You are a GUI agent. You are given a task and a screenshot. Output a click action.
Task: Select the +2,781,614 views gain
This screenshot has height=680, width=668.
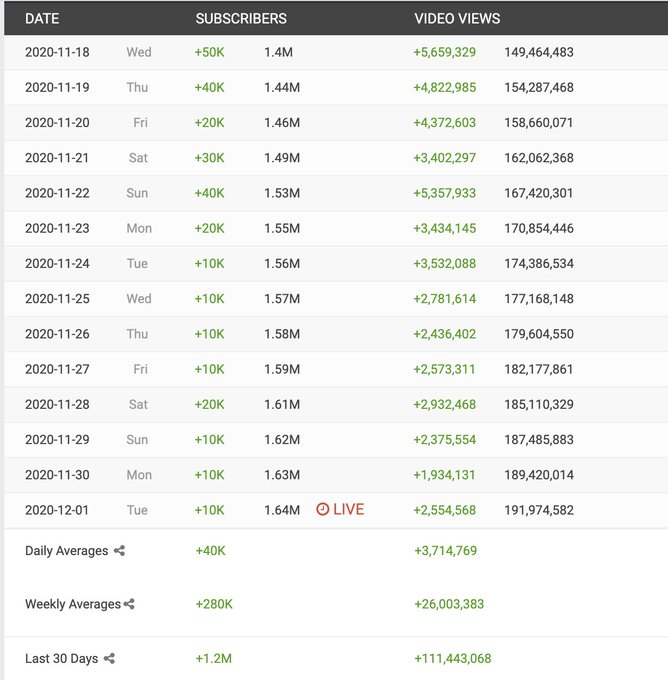[x=445, y=299]
